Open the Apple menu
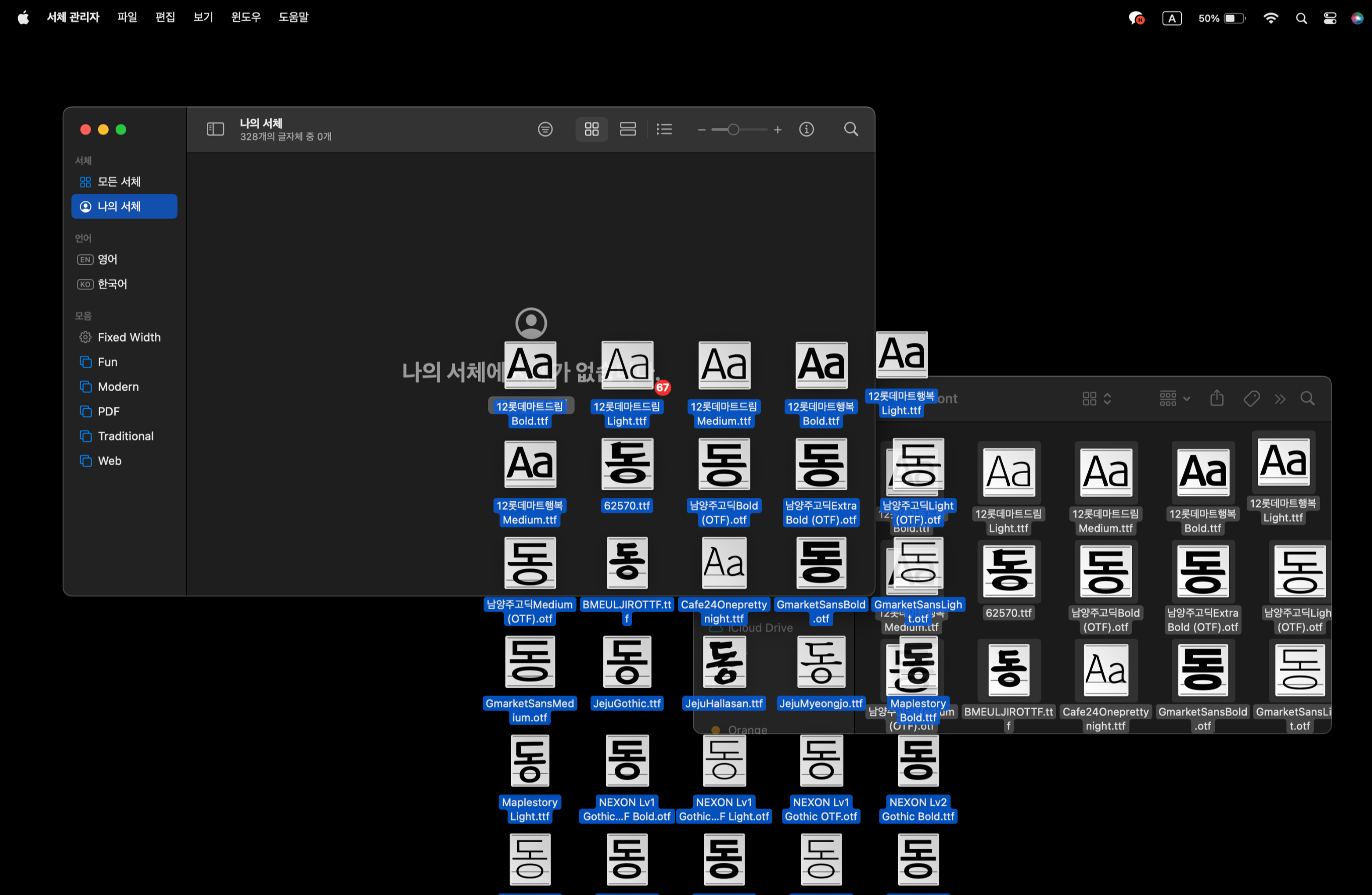Screen dimensions: 1372x895 coord(23,18)
